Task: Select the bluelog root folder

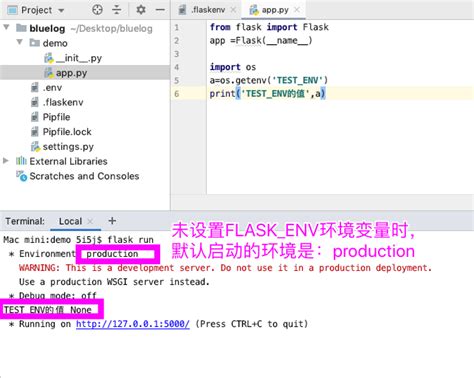Action: (47, 29)
